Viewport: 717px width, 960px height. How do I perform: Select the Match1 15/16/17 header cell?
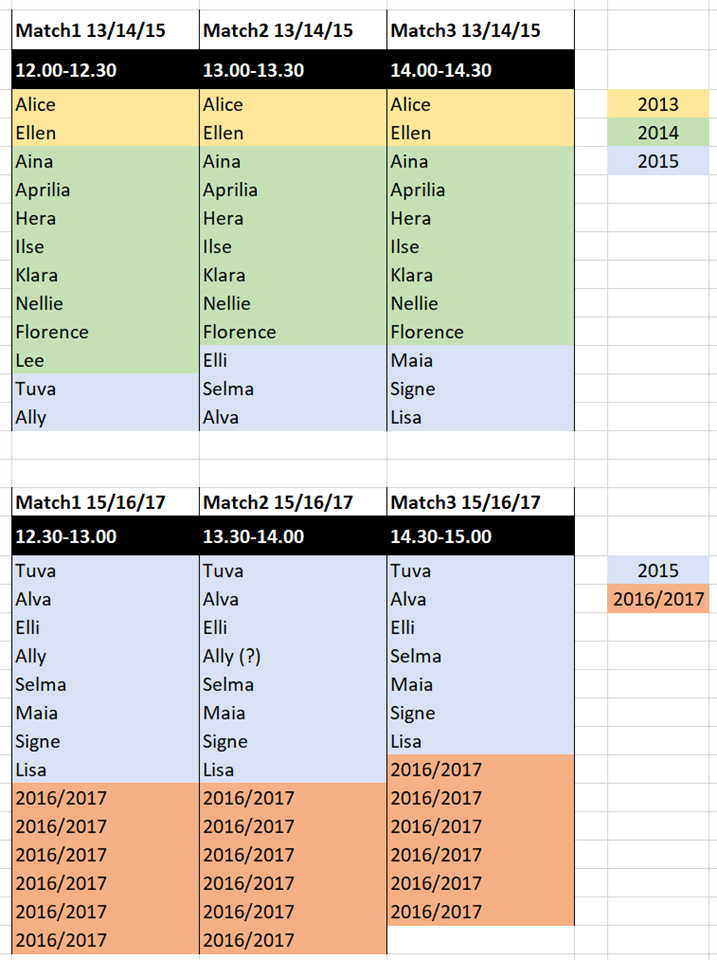pos(105,502)
